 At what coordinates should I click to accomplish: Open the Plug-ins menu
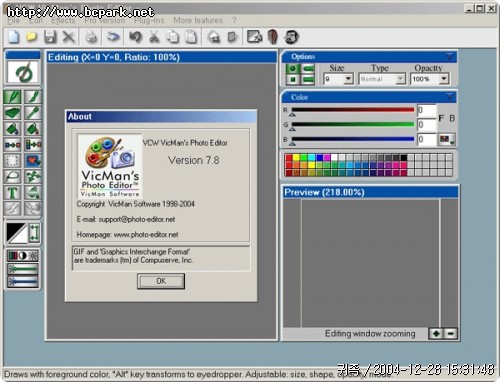[149, 21]
